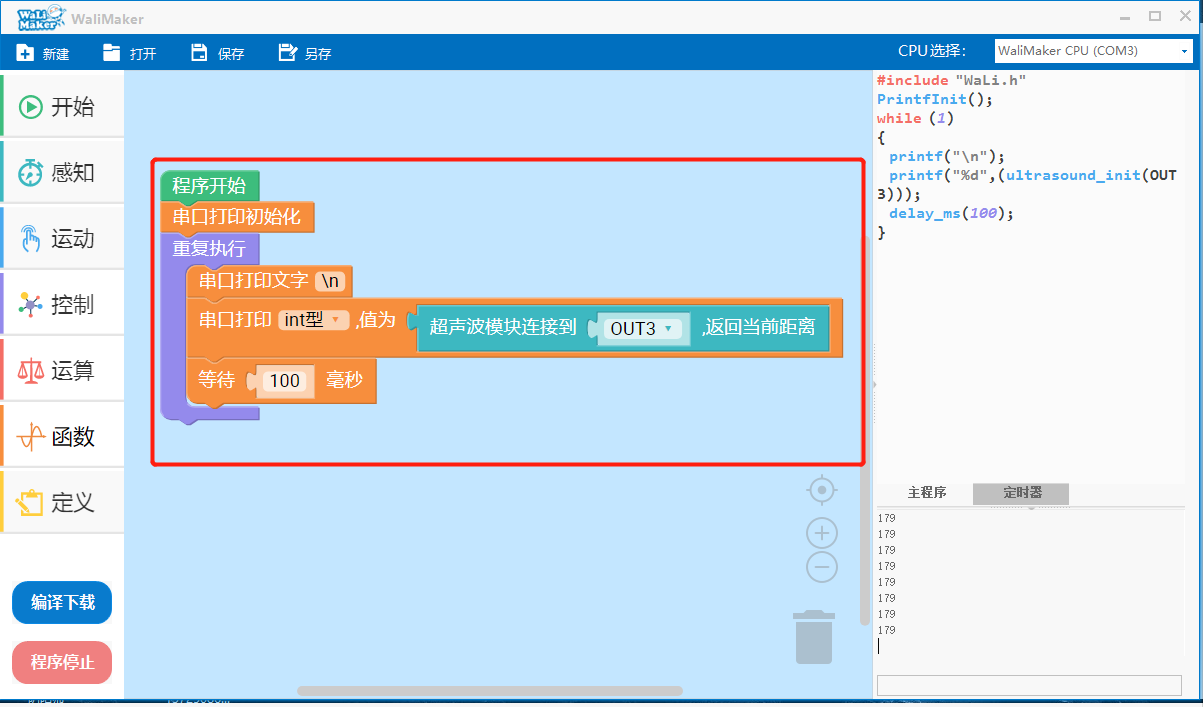
Task: Save the project using the 保存 icon
Action: point(199,53)
